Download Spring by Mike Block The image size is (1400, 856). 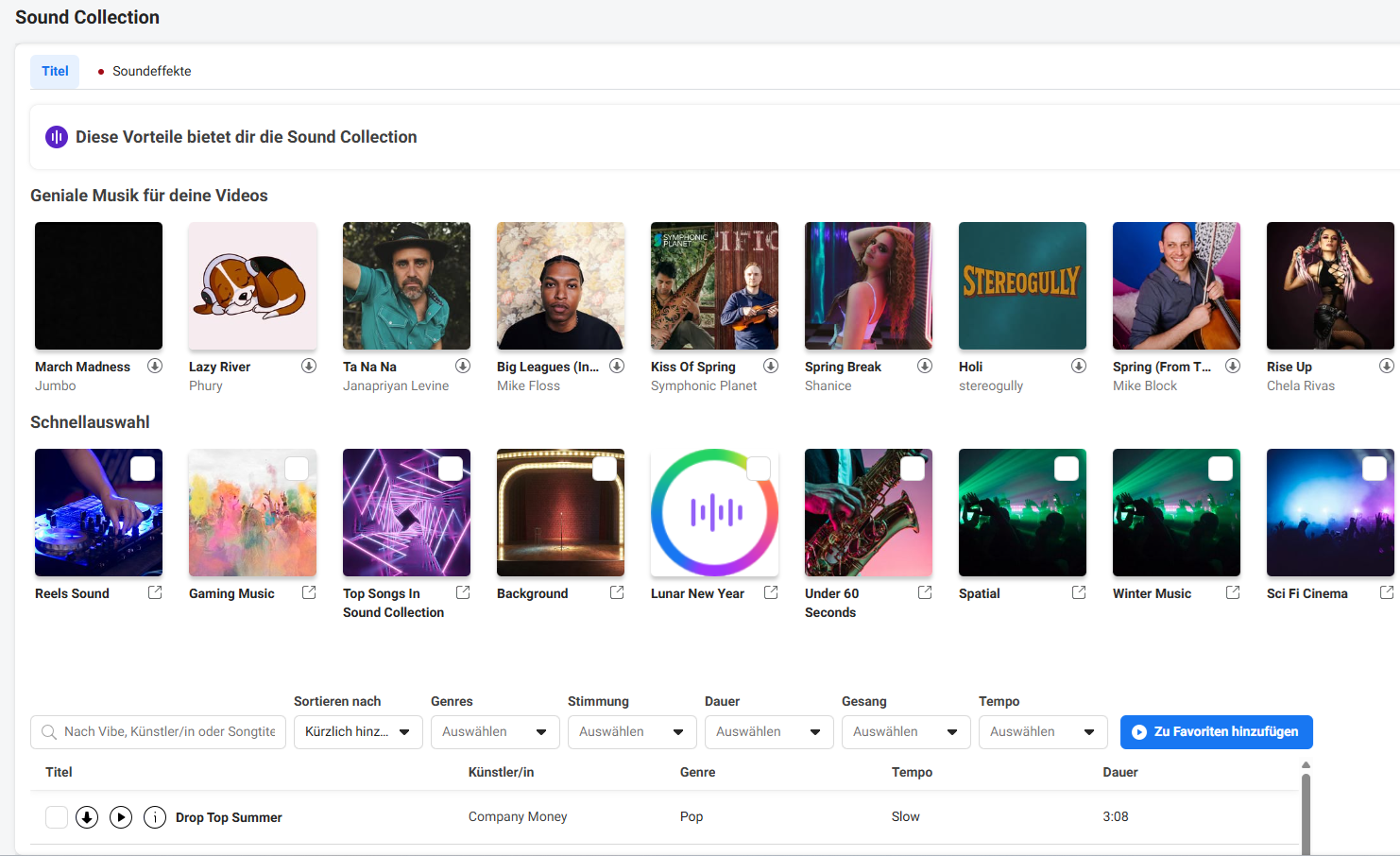point(1233,366)
